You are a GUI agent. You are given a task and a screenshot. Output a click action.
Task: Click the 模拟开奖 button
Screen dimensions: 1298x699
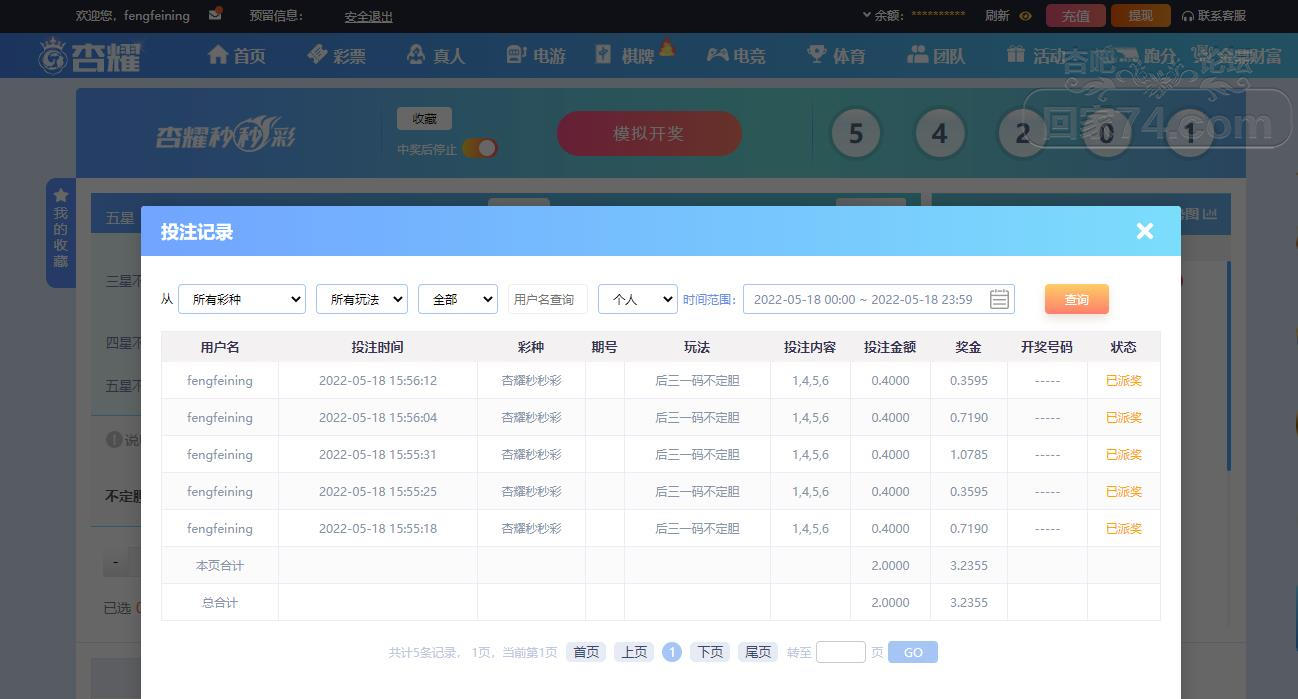pyautogui.click(x=649, y=133)
